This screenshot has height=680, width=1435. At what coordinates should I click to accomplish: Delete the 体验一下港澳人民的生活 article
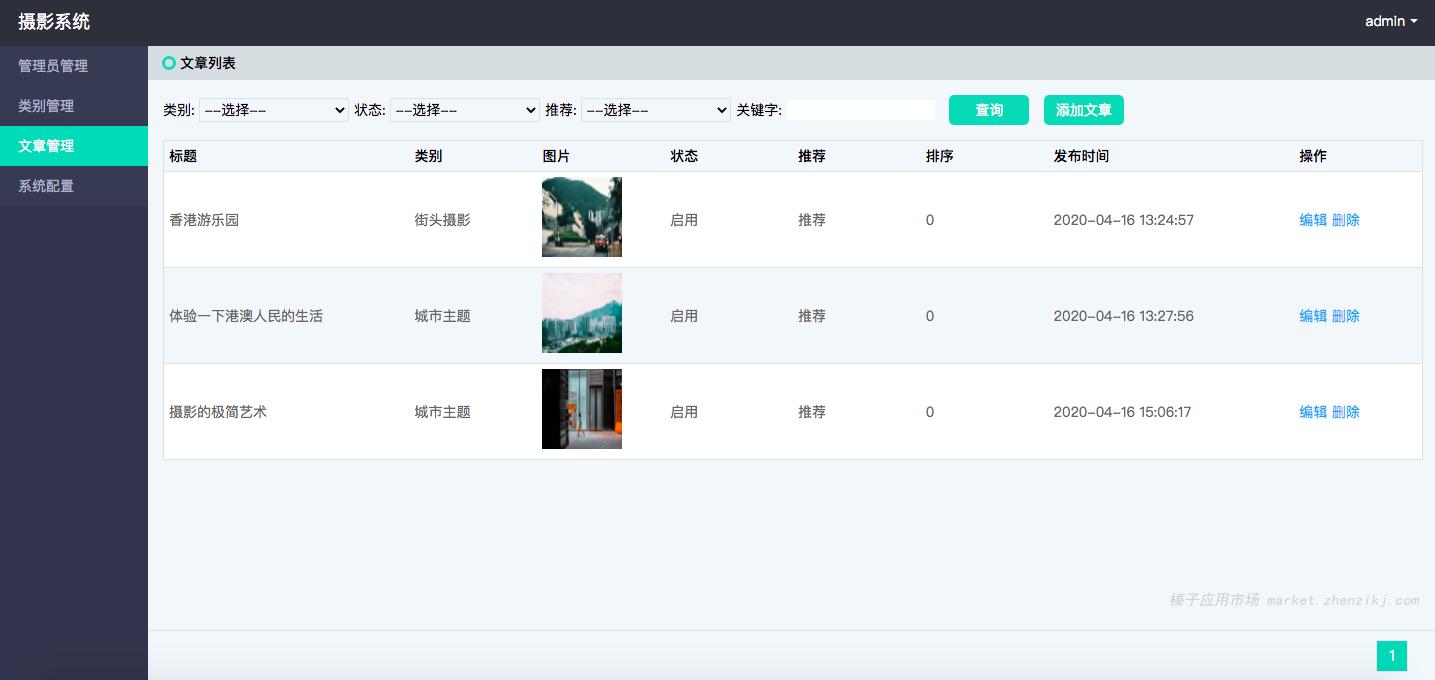point(1346,316)
